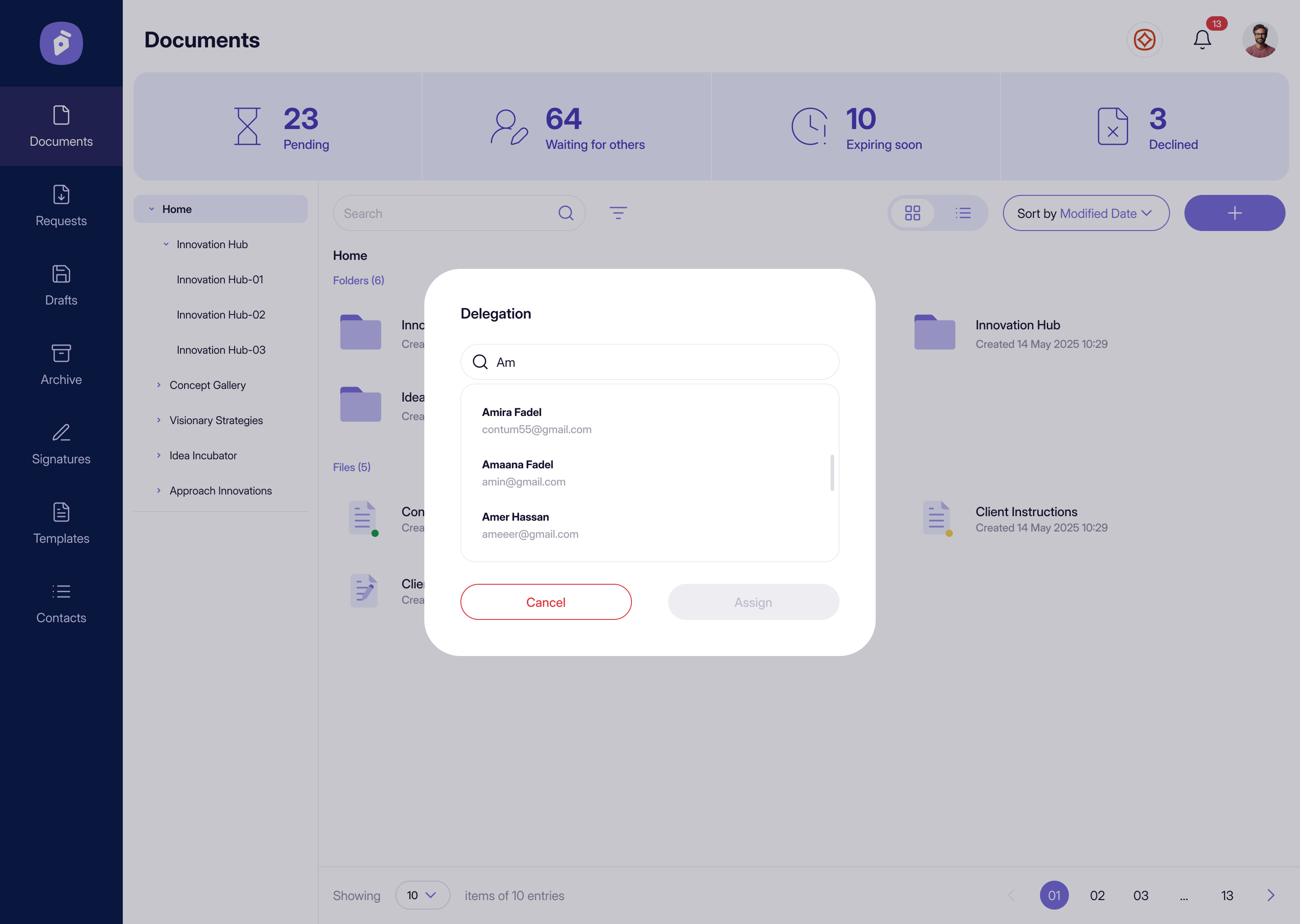This screenshot has width=1300, height=924.
Task: Click the user profile avatar
Action: point(1259,40)
